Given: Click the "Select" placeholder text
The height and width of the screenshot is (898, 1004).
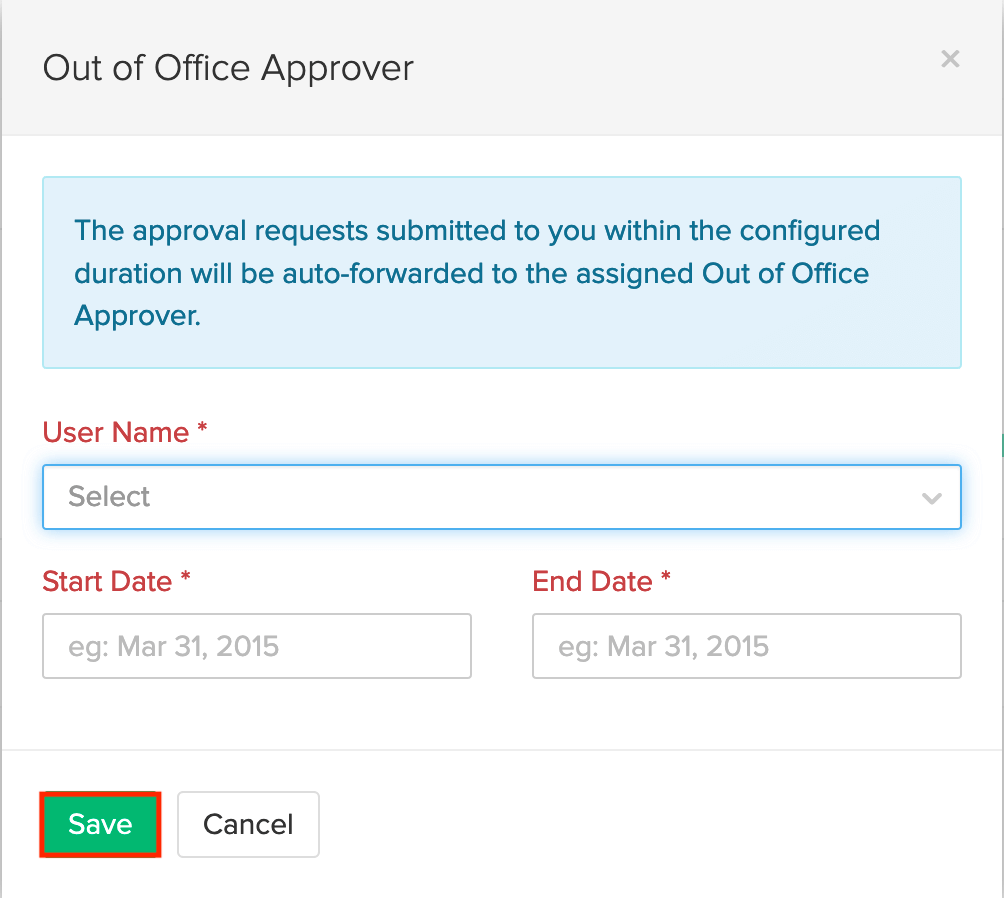Looking at the screenshot, I should click(x=109, y=497).
